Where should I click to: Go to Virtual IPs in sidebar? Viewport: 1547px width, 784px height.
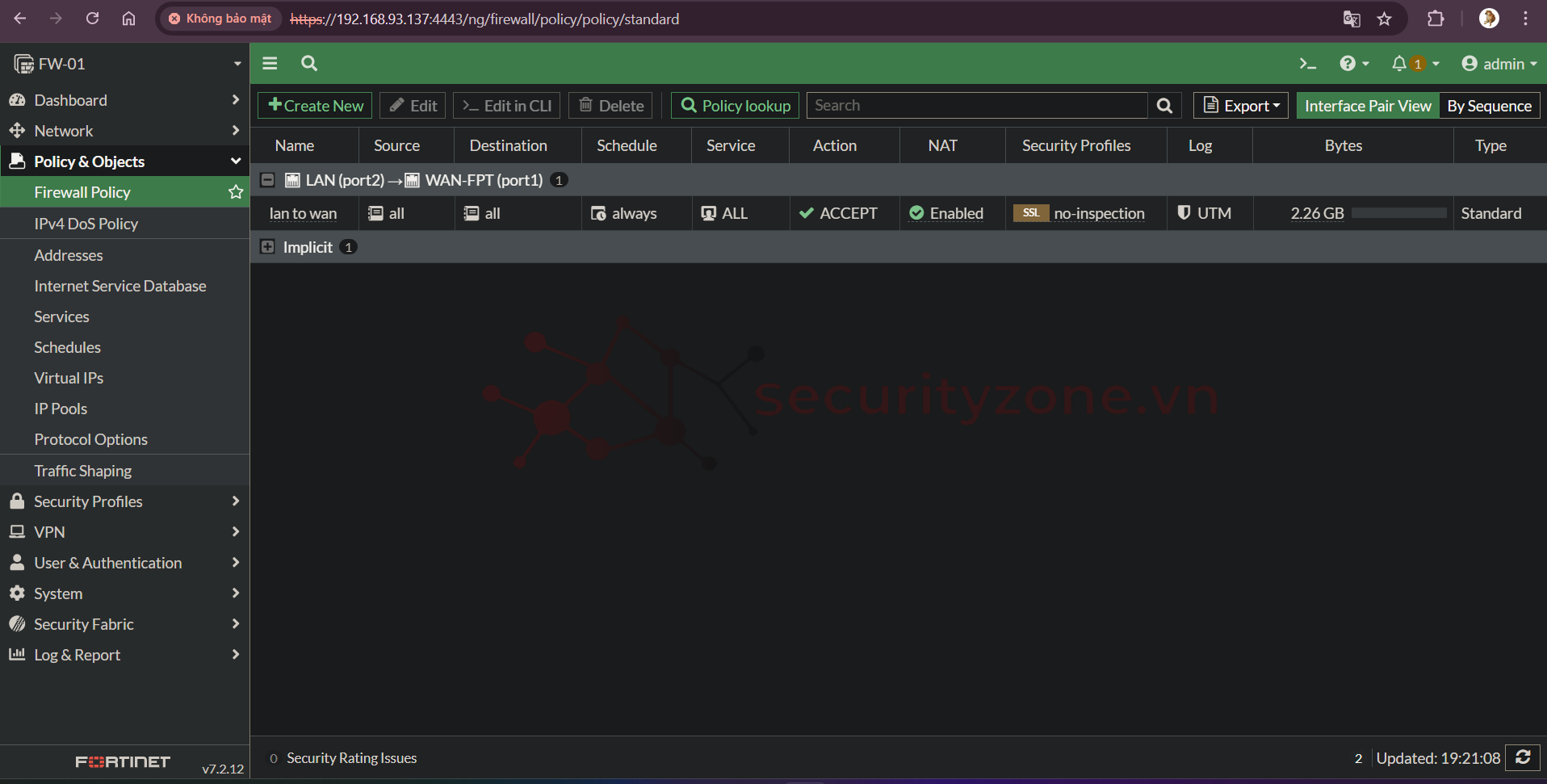[x=69, y=378]
